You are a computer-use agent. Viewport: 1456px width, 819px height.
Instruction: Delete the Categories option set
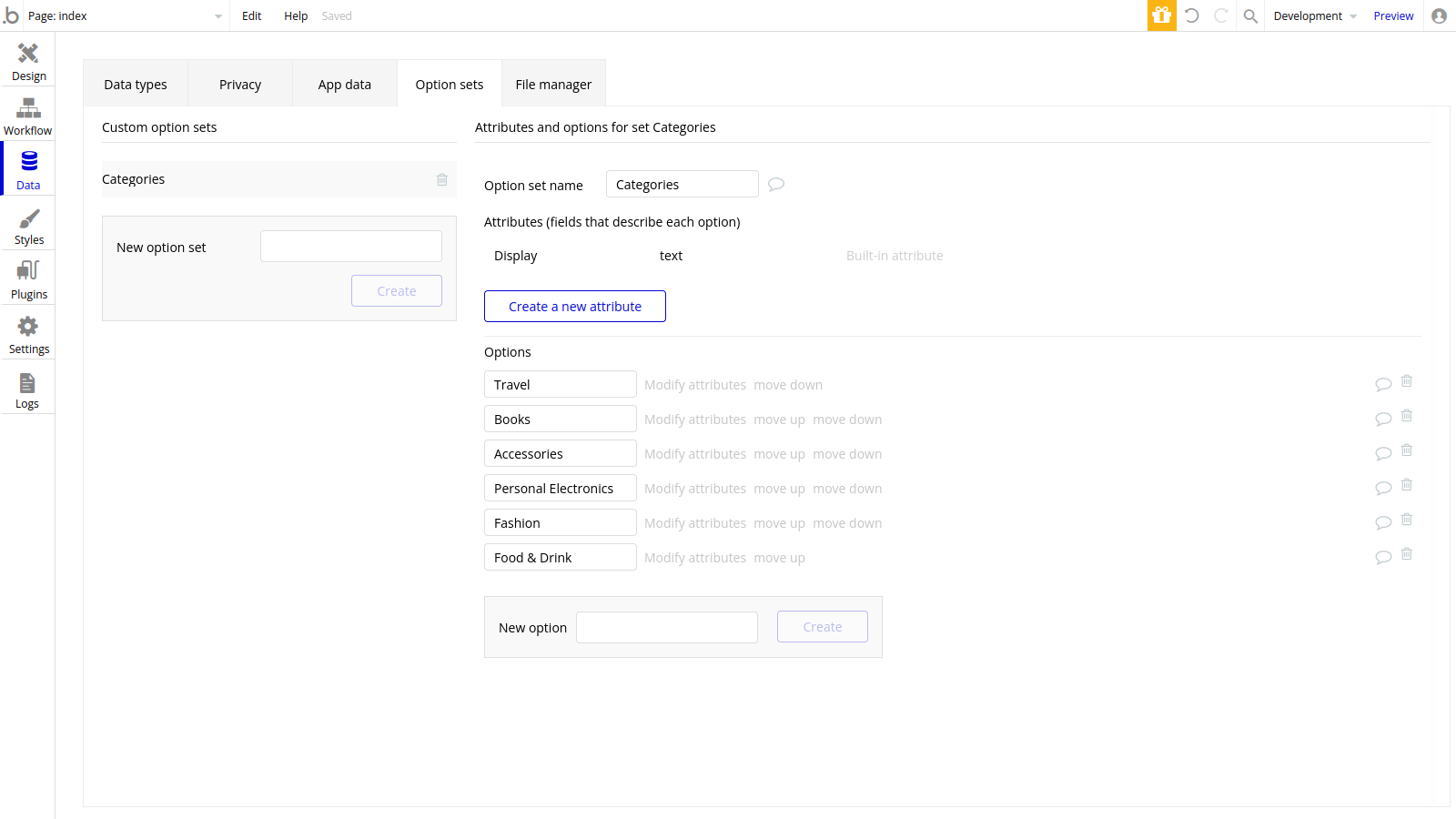point(442,179)
